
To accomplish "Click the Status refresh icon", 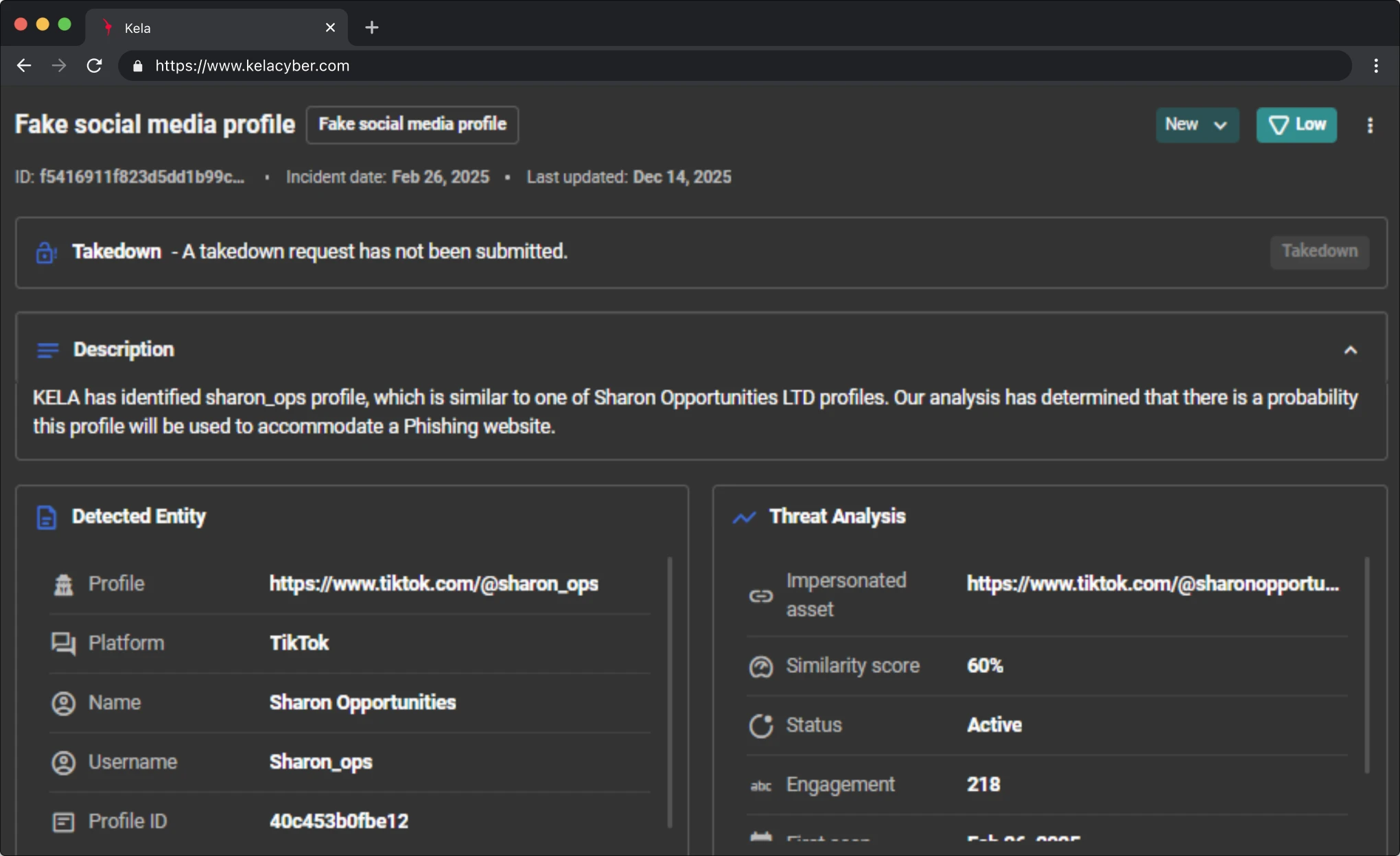I will (x=761, y=726).
